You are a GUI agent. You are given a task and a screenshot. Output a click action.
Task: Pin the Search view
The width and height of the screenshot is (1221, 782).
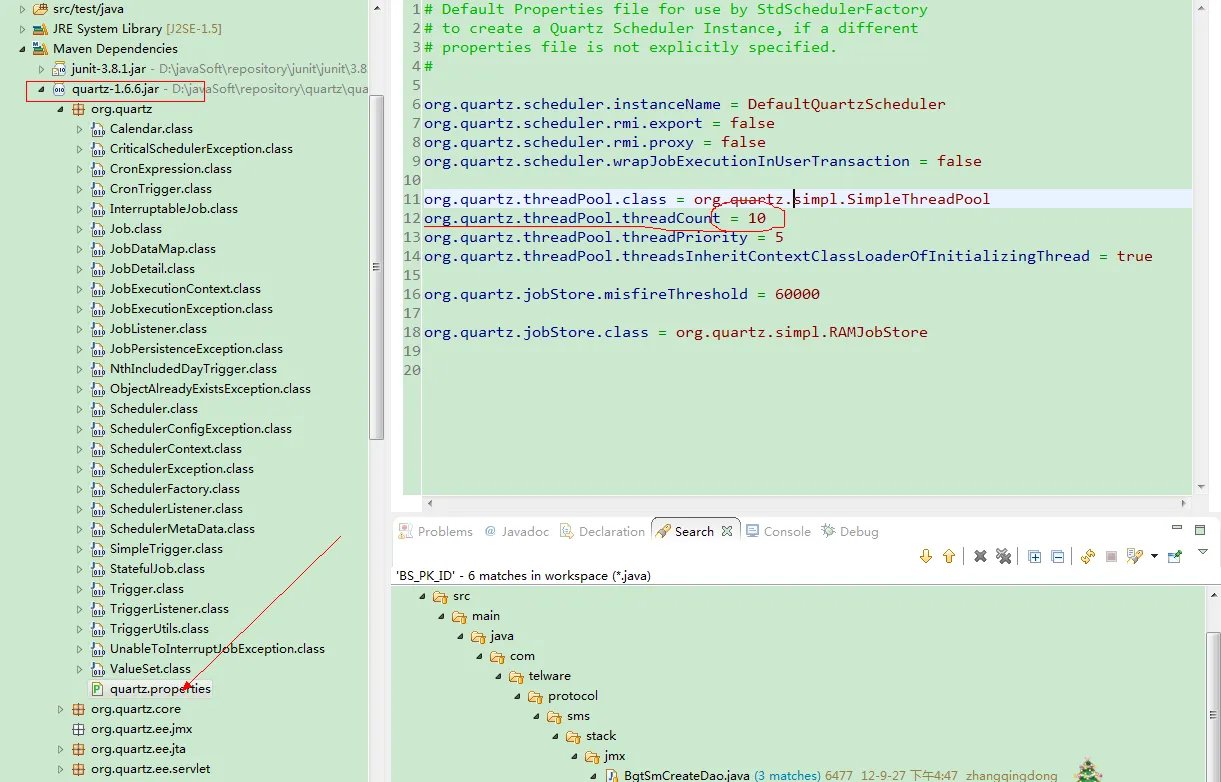1175,556
